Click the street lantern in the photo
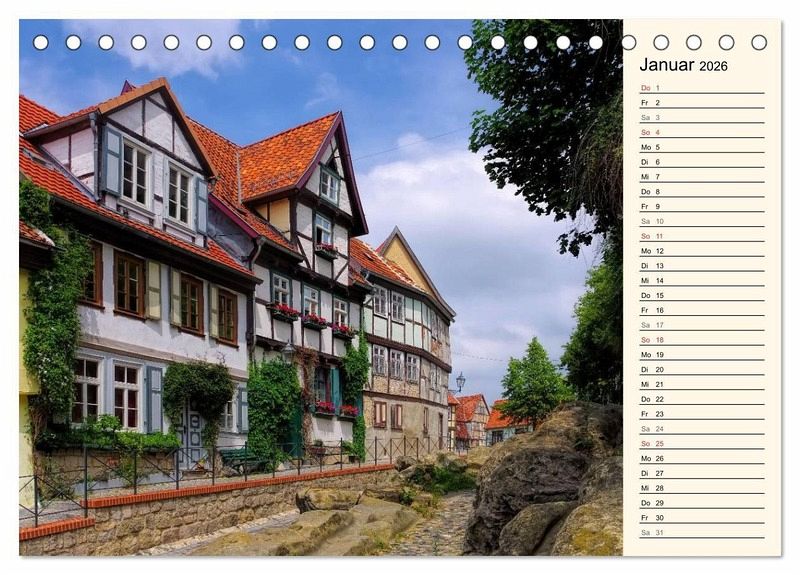Image resolution: width=800 pixels, height=575 pixels. pos(461,382)
